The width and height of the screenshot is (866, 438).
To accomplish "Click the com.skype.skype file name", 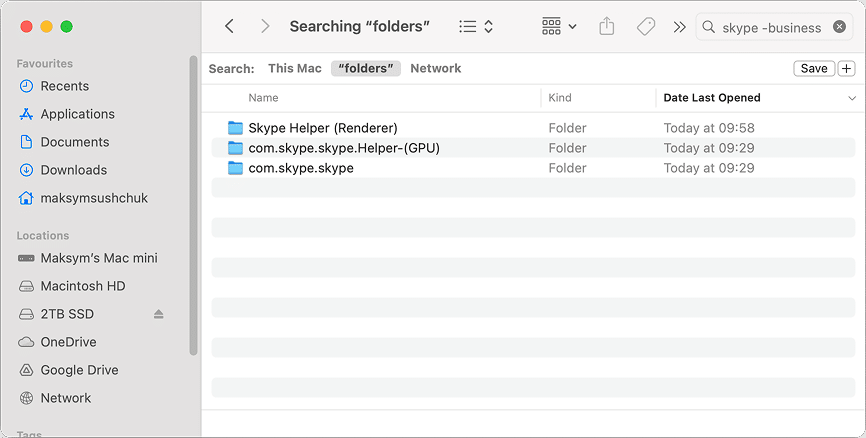I will coord(301,168).
